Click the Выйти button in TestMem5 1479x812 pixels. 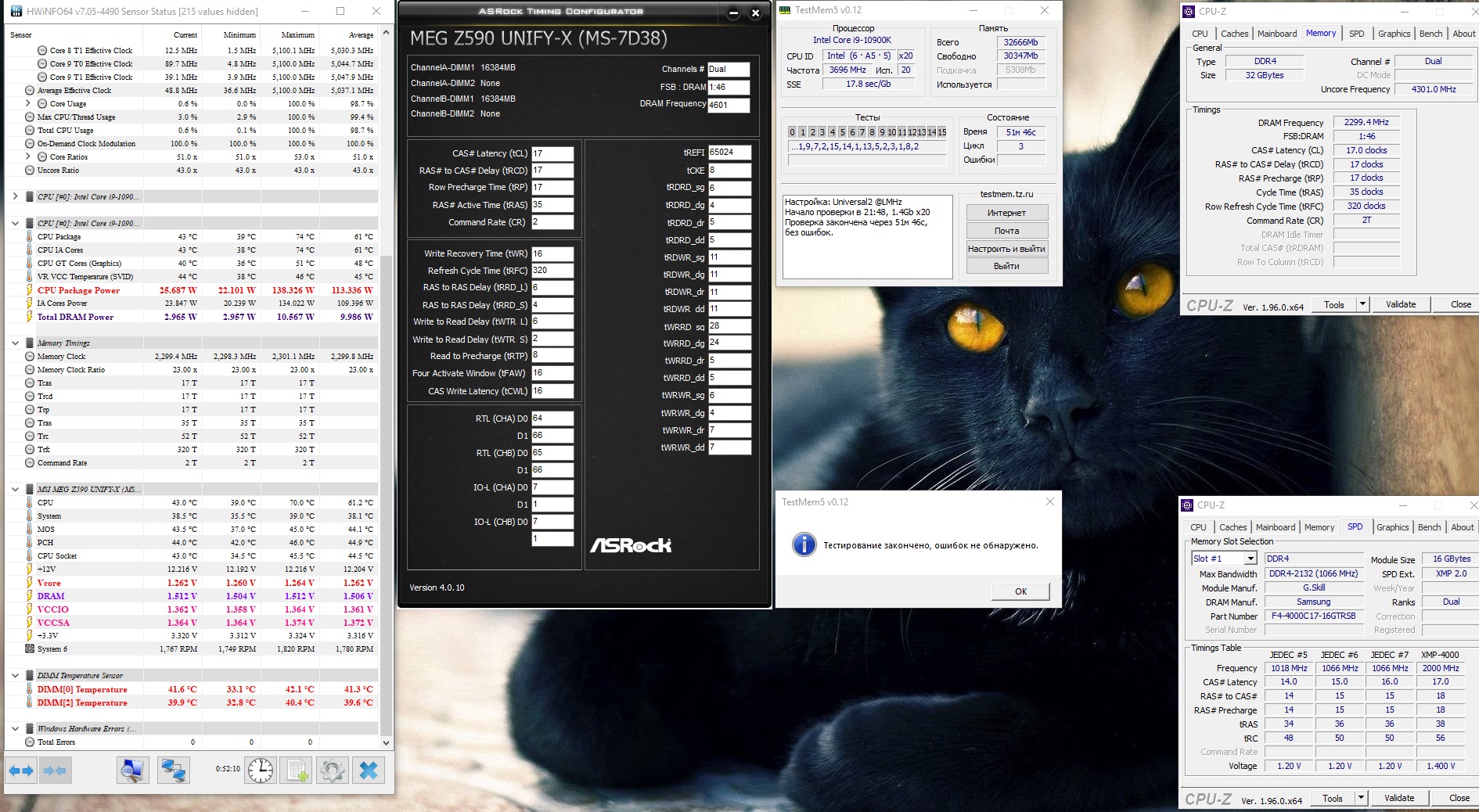pyautogui.click(x=1006, y=266)
